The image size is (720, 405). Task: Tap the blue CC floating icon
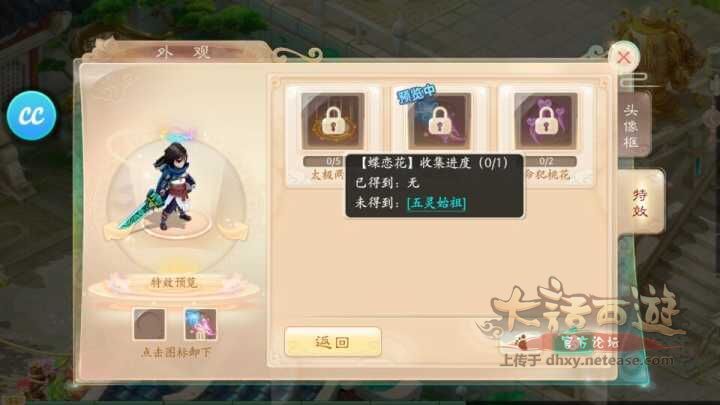tap(32, 116)
